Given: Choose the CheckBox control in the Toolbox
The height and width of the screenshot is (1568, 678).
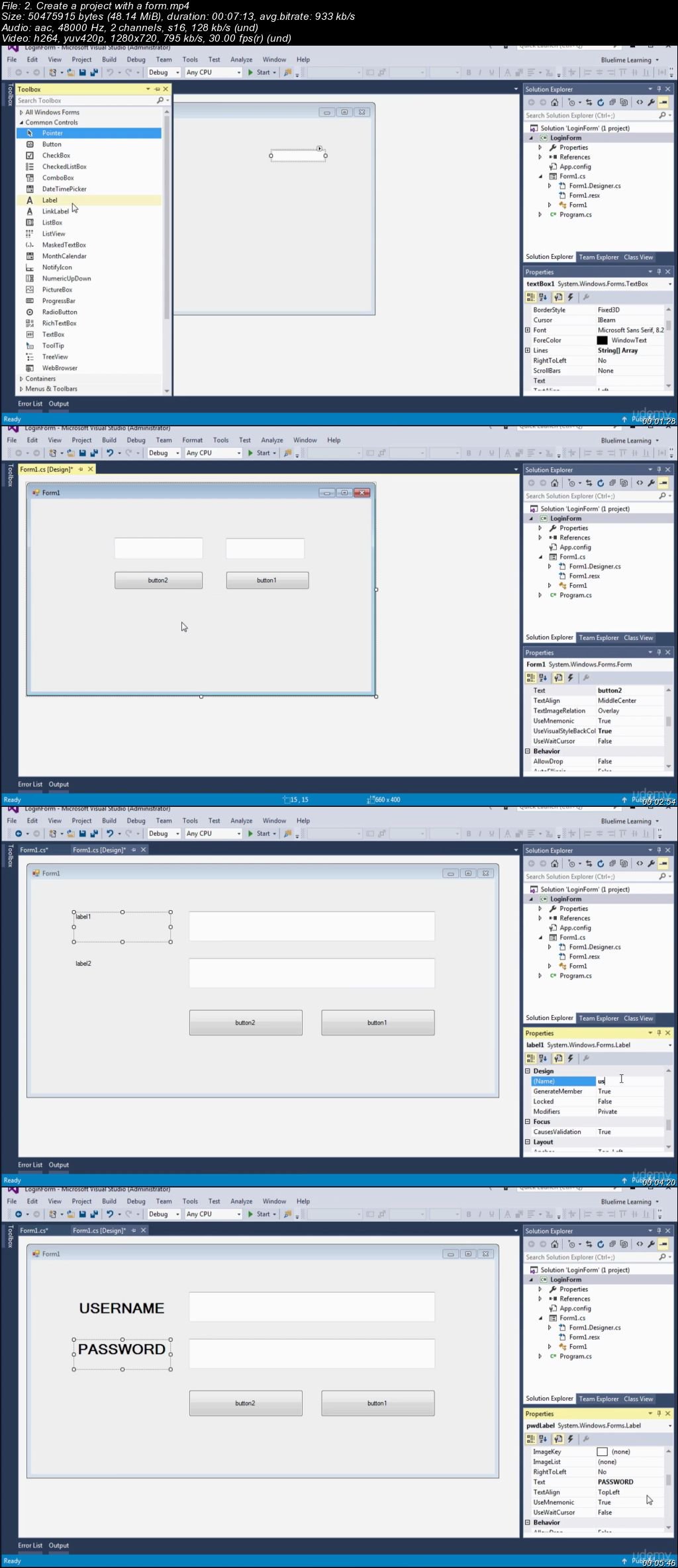Looking at the screenshot, I should (x=89, y=156).
